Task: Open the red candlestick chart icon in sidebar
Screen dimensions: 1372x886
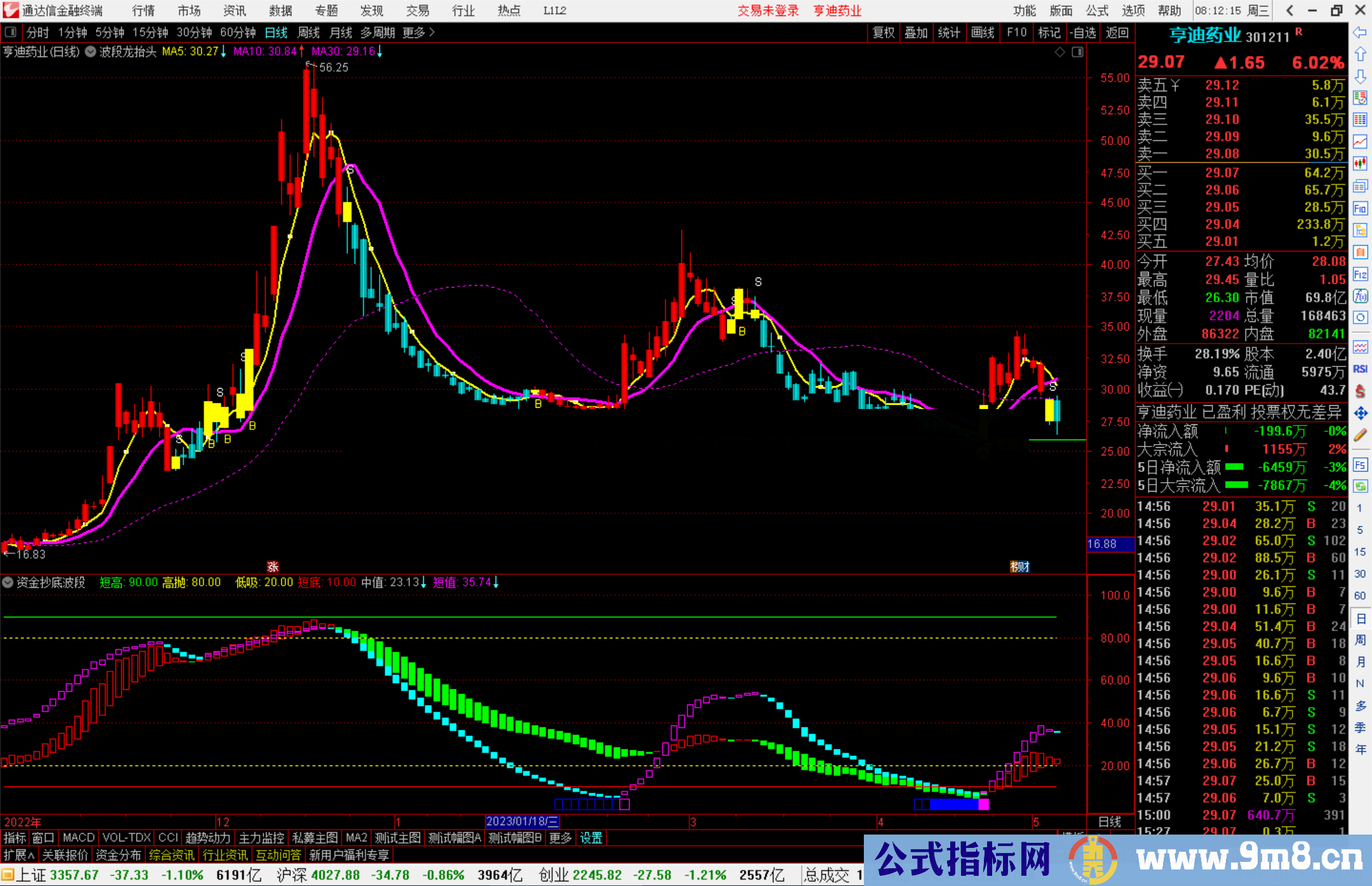Action: pos(1360,164)
